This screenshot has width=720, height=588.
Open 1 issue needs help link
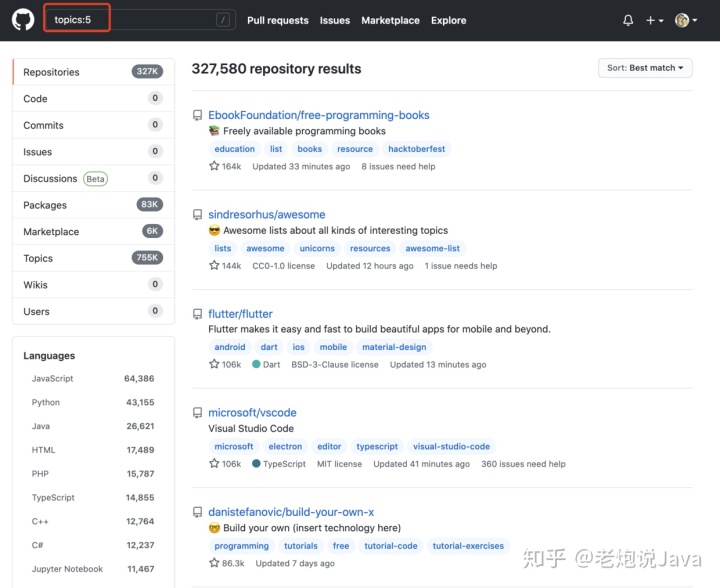click(461, 266)
